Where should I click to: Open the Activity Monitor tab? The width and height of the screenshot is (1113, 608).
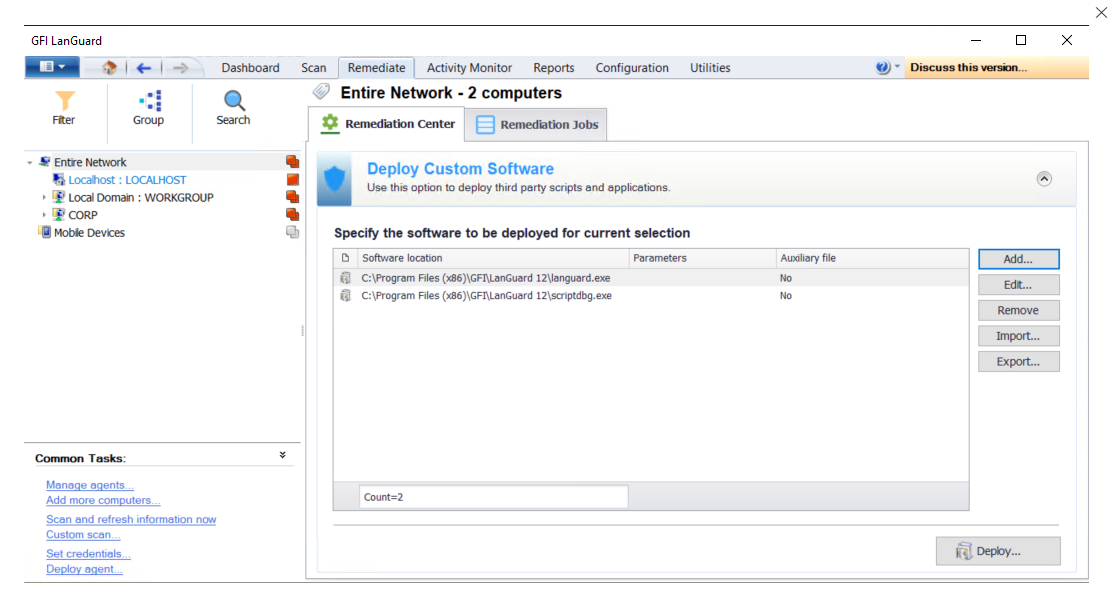(468, 67)
